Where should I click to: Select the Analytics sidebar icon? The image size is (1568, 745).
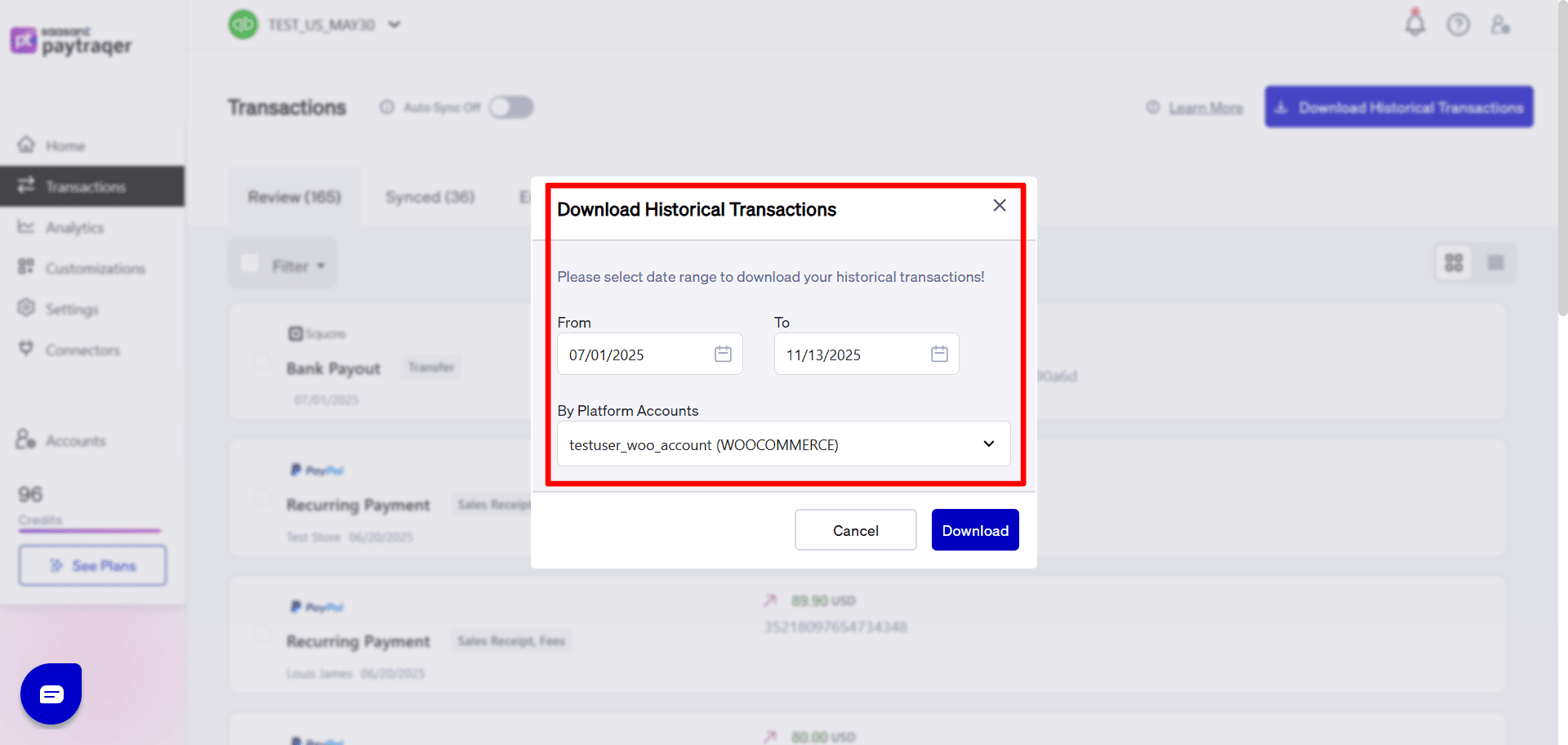pyautogui.click(x=27, y=227)
